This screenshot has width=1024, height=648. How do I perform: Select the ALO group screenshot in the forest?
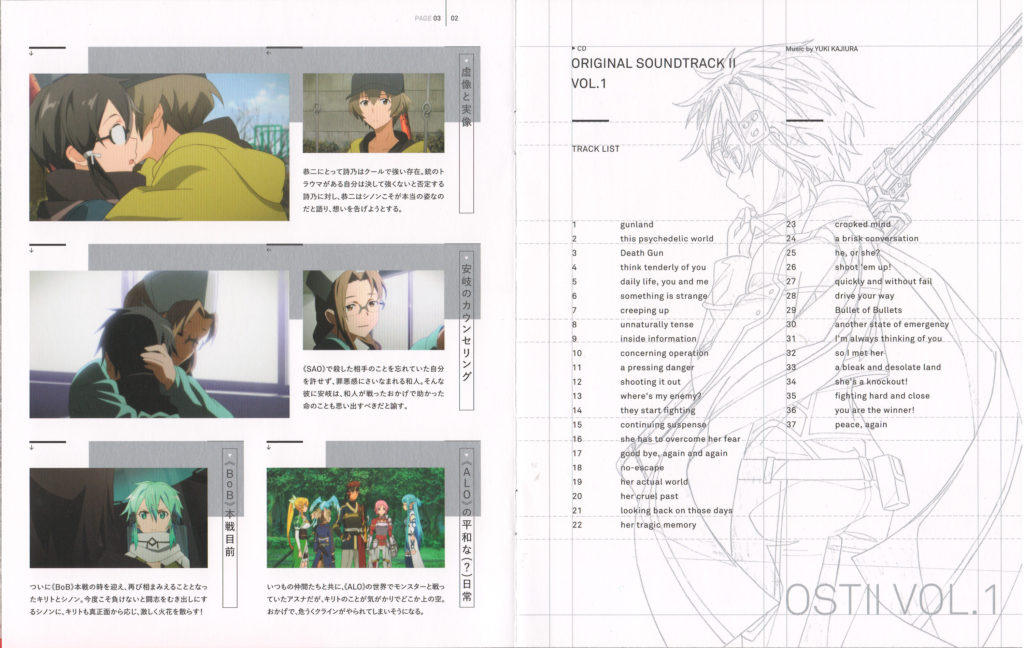point(356,517)
